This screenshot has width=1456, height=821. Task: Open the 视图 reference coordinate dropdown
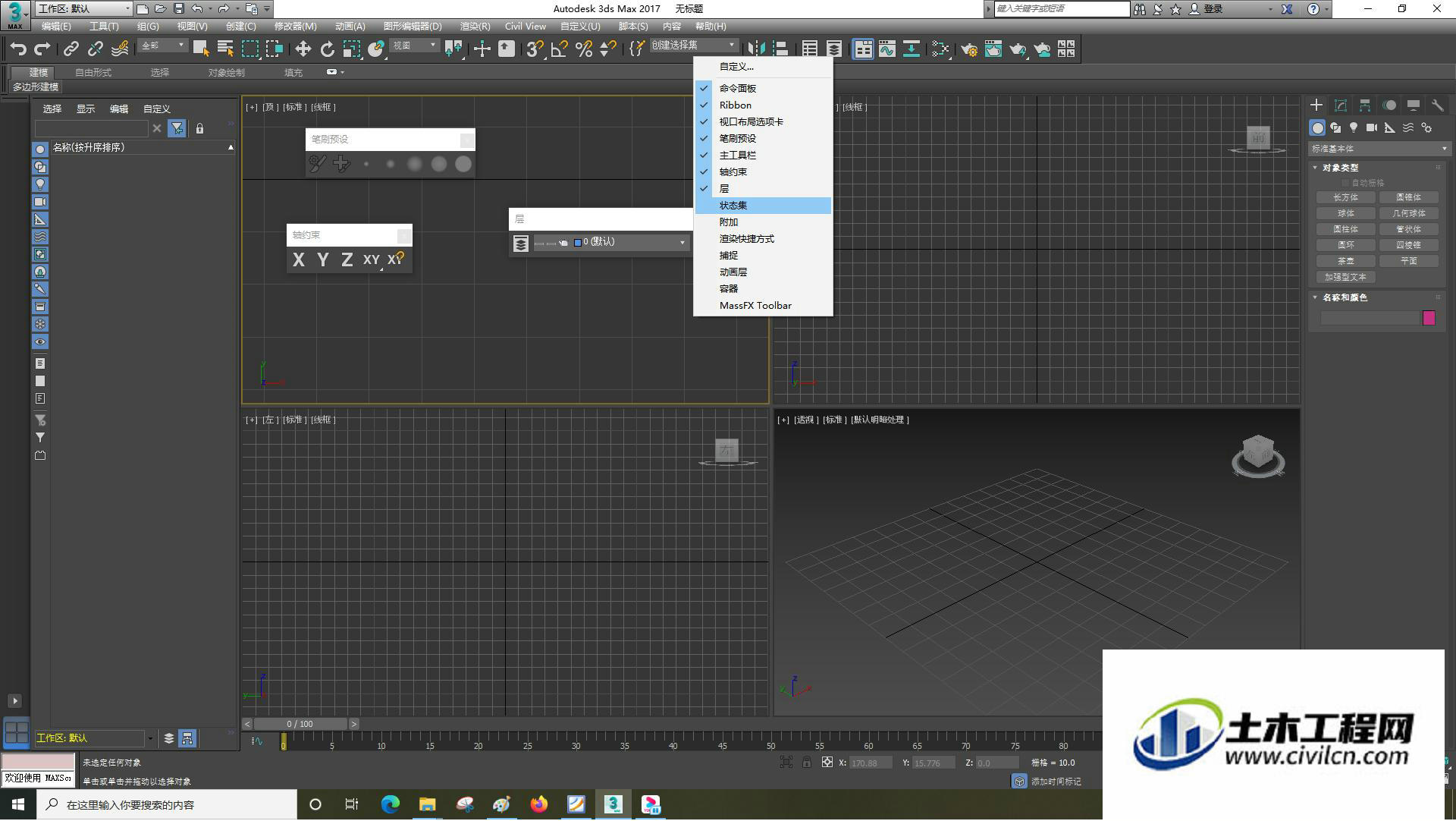click(414, 46)
